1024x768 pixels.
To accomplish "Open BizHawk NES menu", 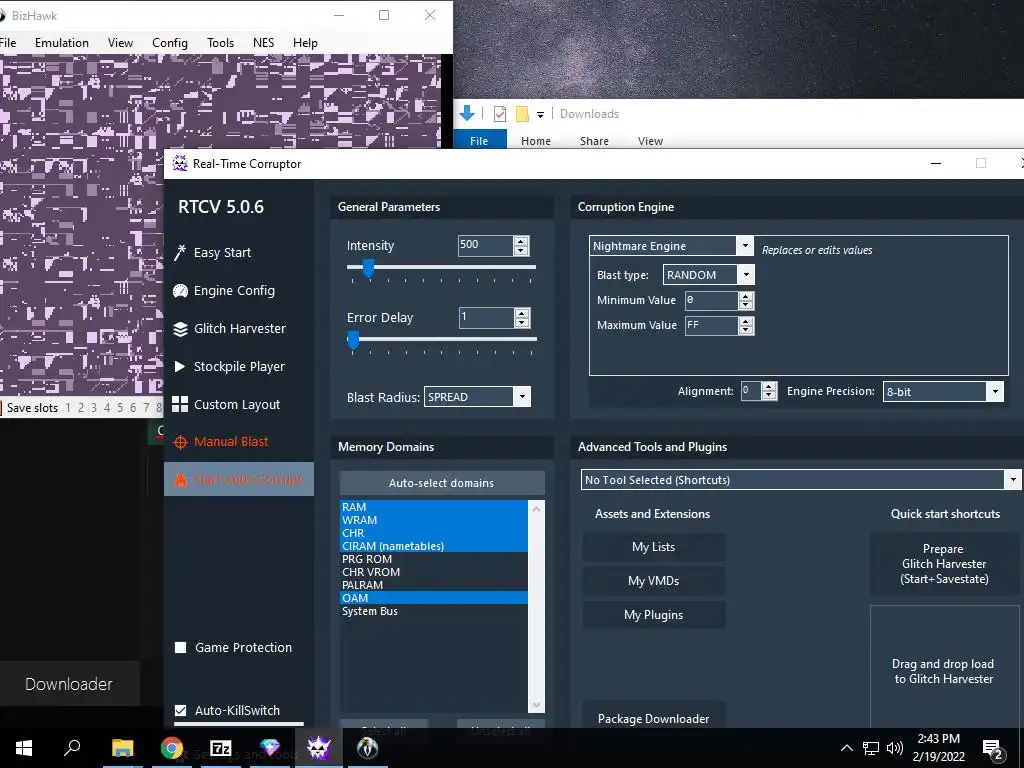I will (263, 43).
